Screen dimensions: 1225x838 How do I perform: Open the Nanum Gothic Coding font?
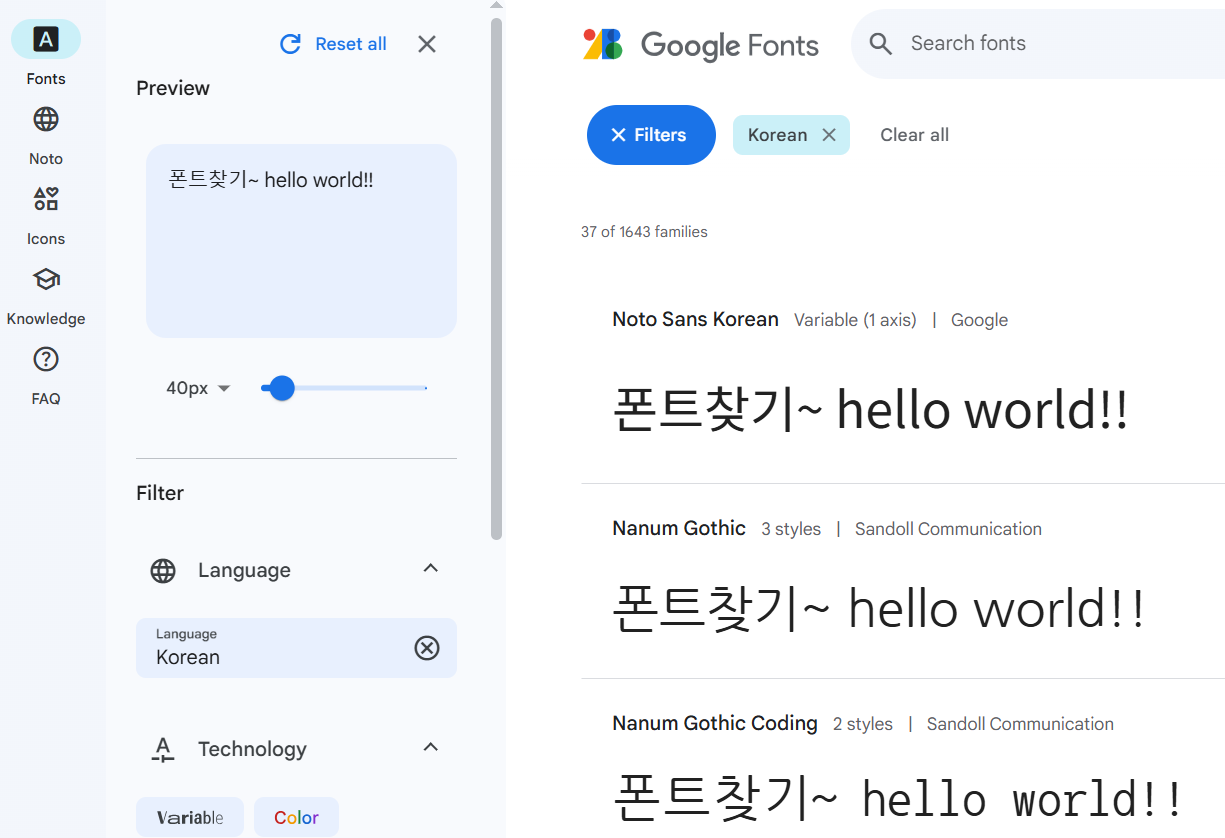pyautogui.click(x=715, y=724)
